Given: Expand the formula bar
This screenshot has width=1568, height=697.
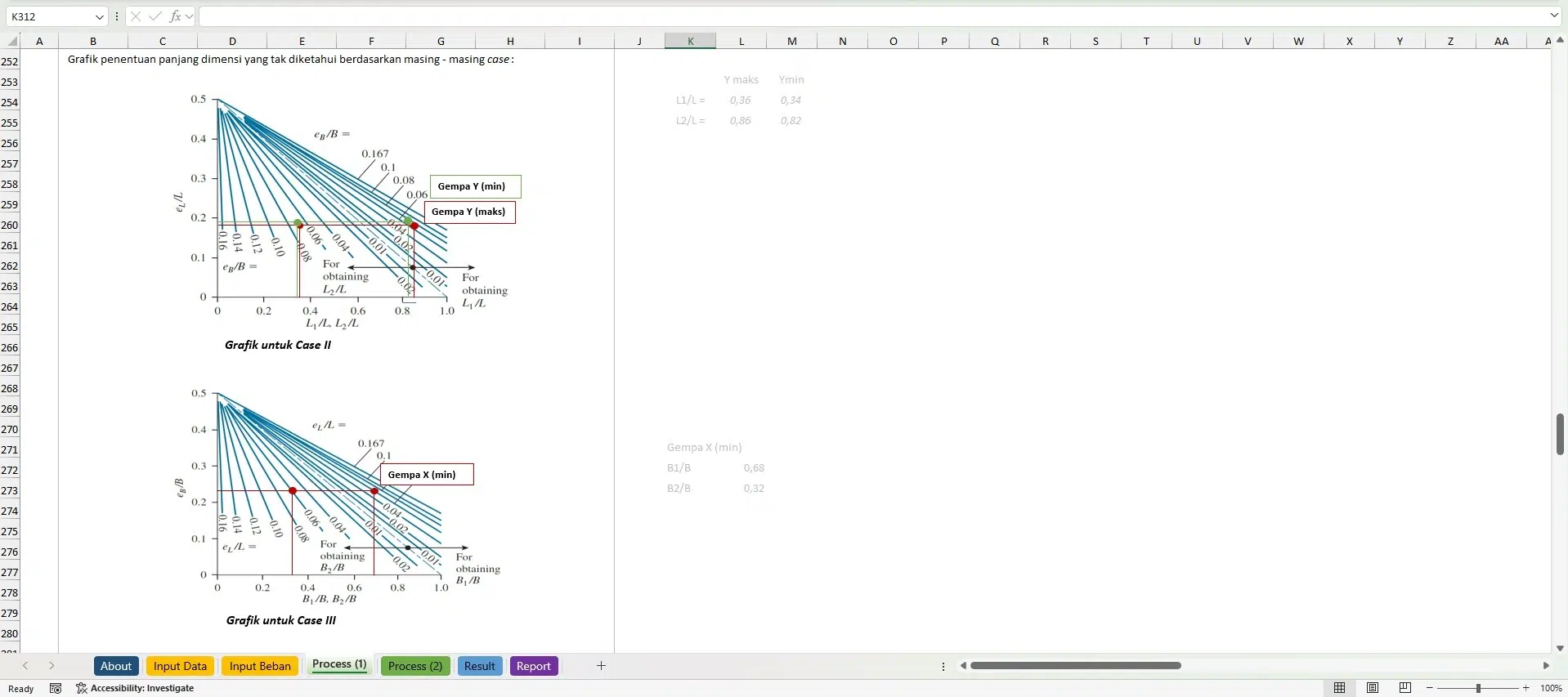Looking at the screenshot, I should (x=1554, y=16).
